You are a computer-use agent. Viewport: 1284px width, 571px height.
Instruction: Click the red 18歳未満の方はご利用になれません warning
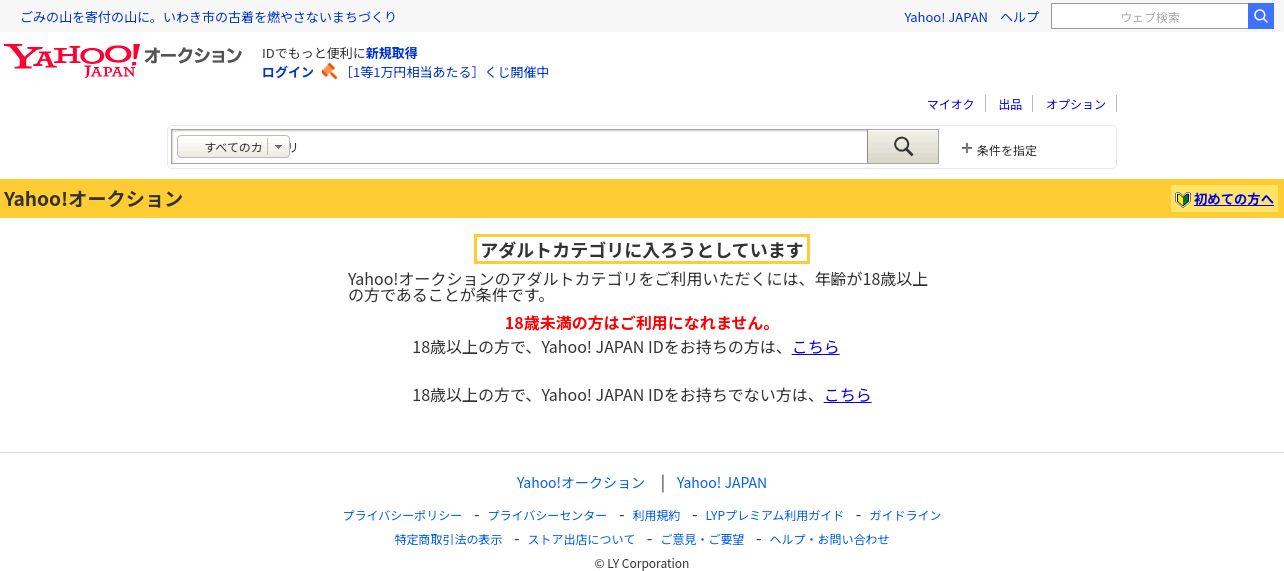point(639,323)
